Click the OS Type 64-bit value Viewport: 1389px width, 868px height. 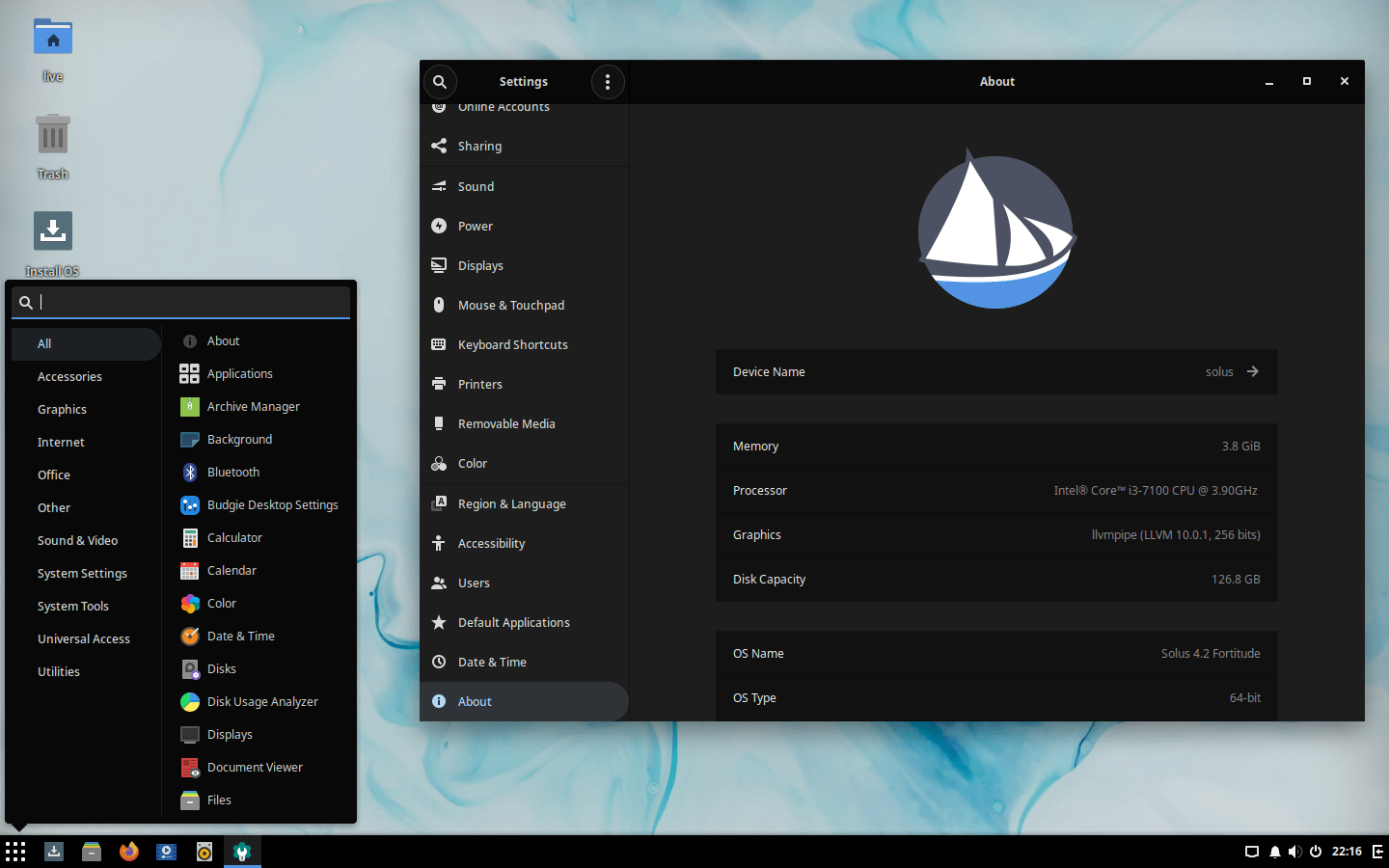click(1244, 698)
